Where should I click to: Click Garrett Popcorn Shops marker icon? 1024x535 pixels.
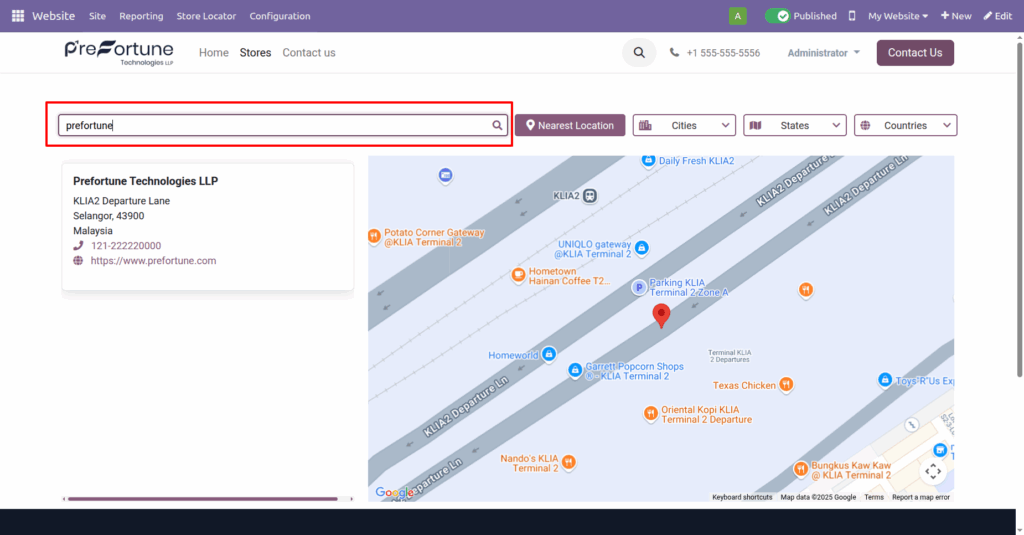[x=575, y=370]
